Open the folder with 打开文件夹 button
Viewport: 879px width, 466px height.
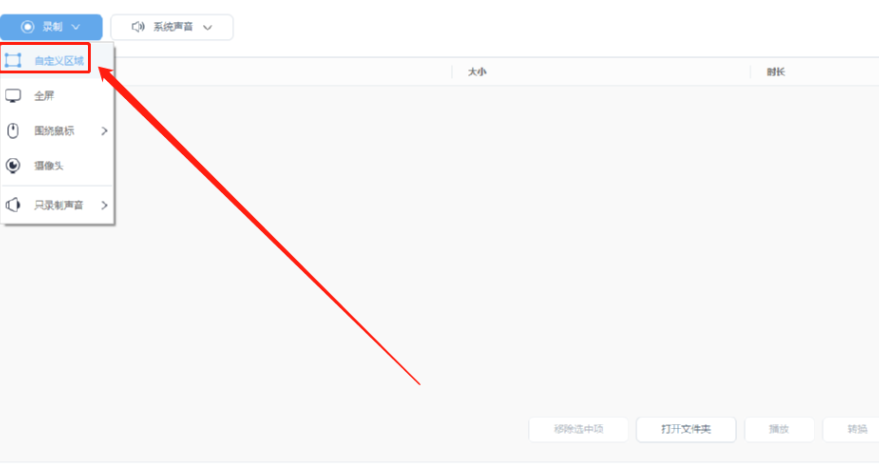click(x=686, y=429)
